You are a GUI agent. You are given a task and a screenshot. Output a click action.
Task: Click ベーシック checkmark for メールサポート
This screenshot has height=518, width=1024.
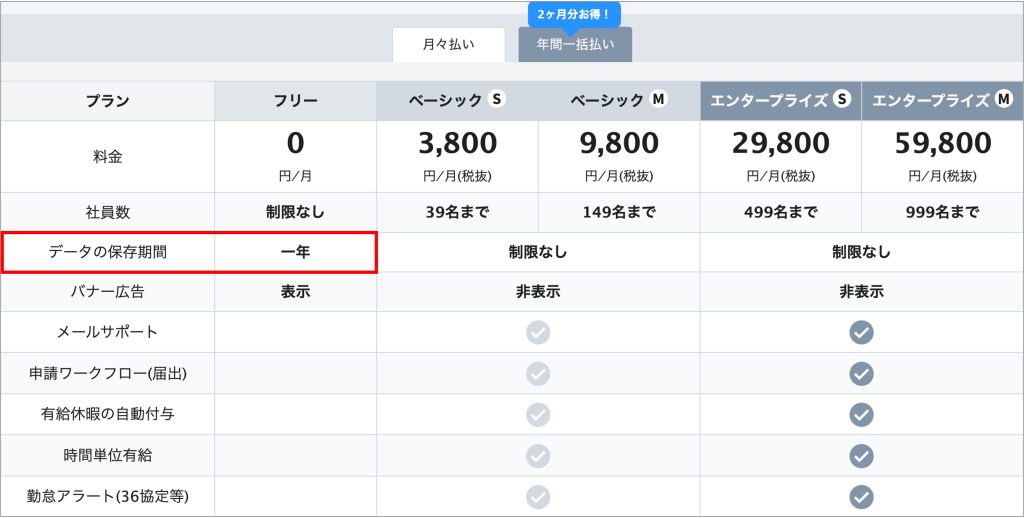pyautogui.click(x=538, y=332)
